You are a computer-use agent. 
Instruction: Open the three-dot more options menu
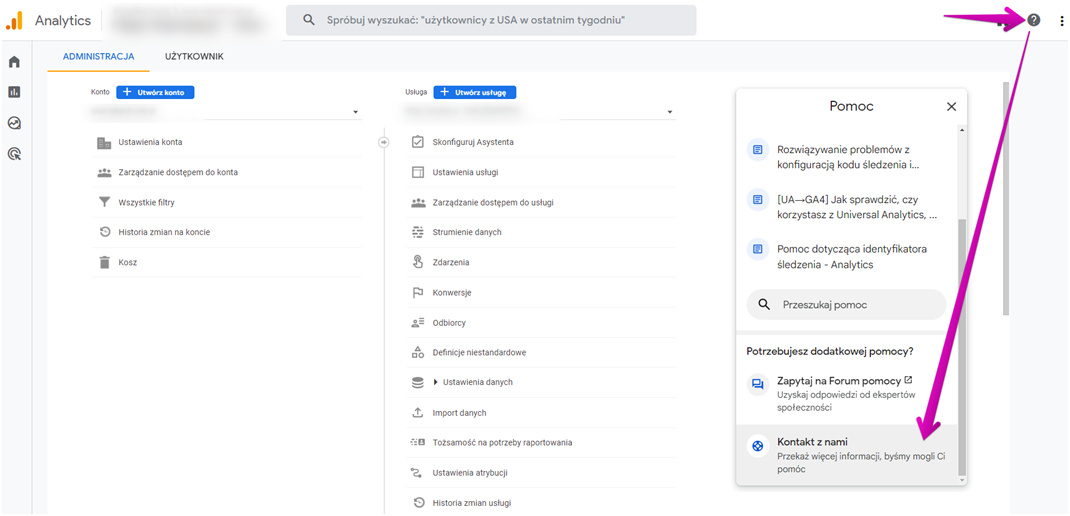point(1061,21)
